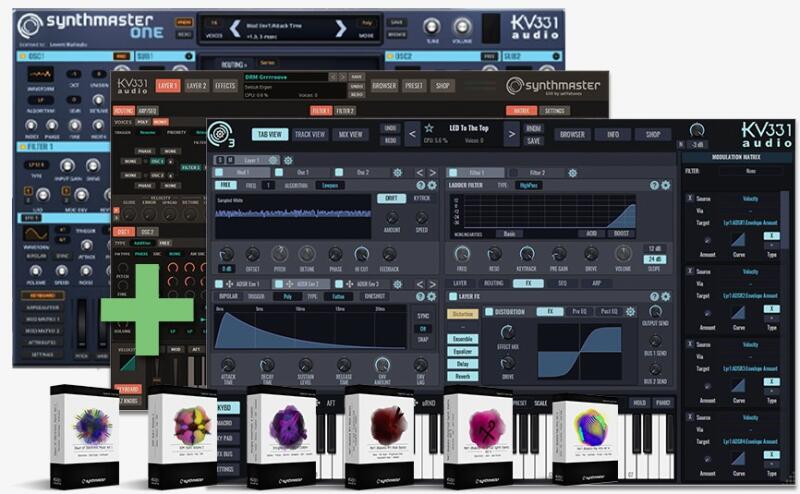The image size is (800, 494).
Task: Click the ladder filter FREQ knob
Action: point(461,254)
